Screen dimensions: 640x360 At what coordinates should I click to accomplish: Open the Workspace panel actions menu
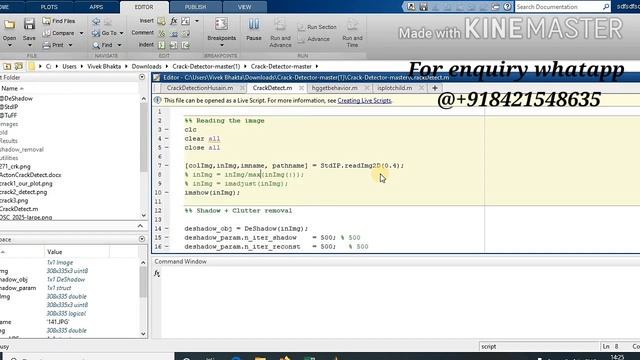click(x=142, y=239)
